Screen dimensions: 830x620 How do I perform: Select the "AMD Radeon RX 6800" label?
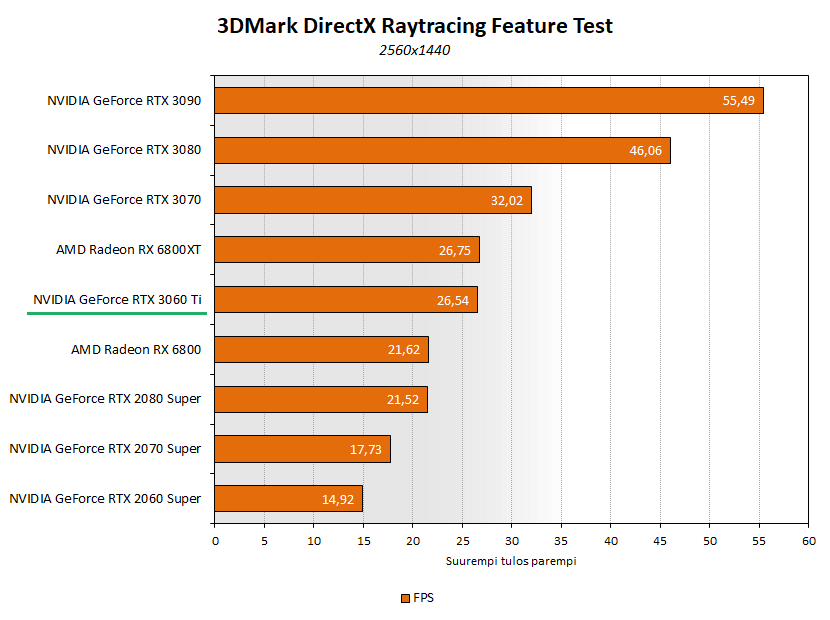tap(136, 349)
